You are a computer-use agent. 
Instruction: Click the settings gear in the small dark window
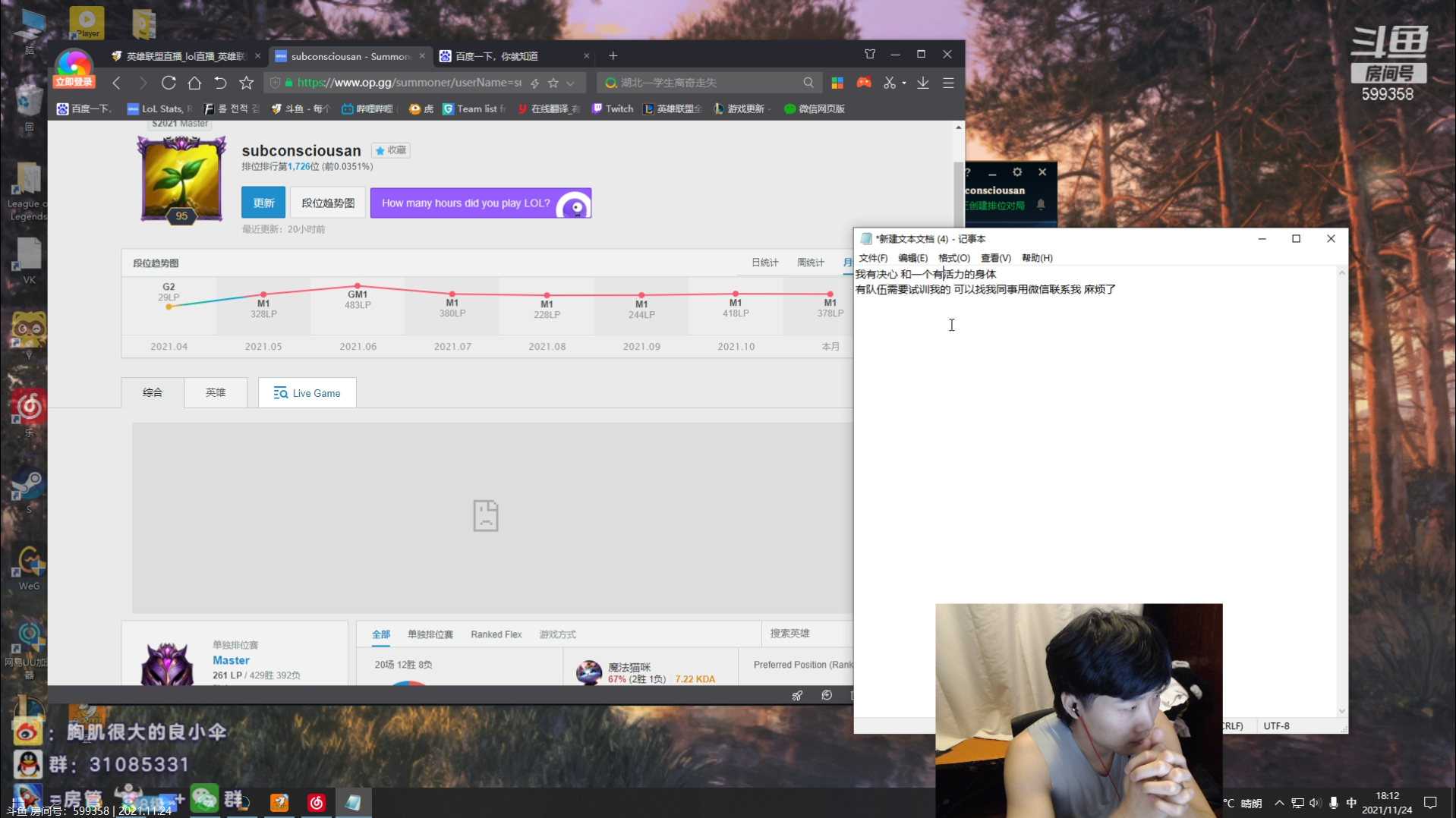point(1017,172)
